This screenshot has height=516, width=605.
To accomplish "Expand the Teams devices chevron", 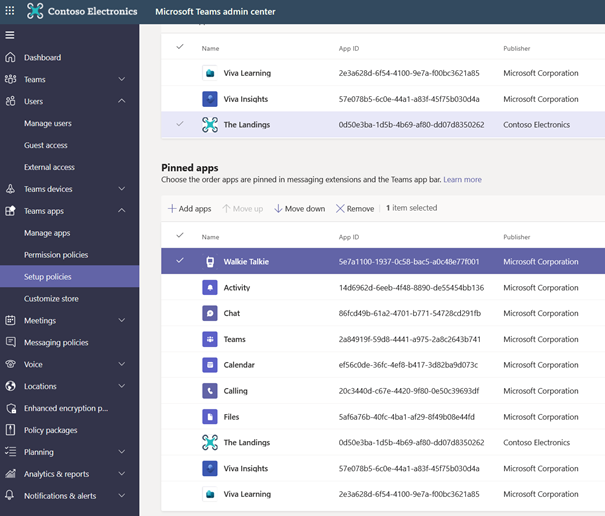I will point(122,189).
